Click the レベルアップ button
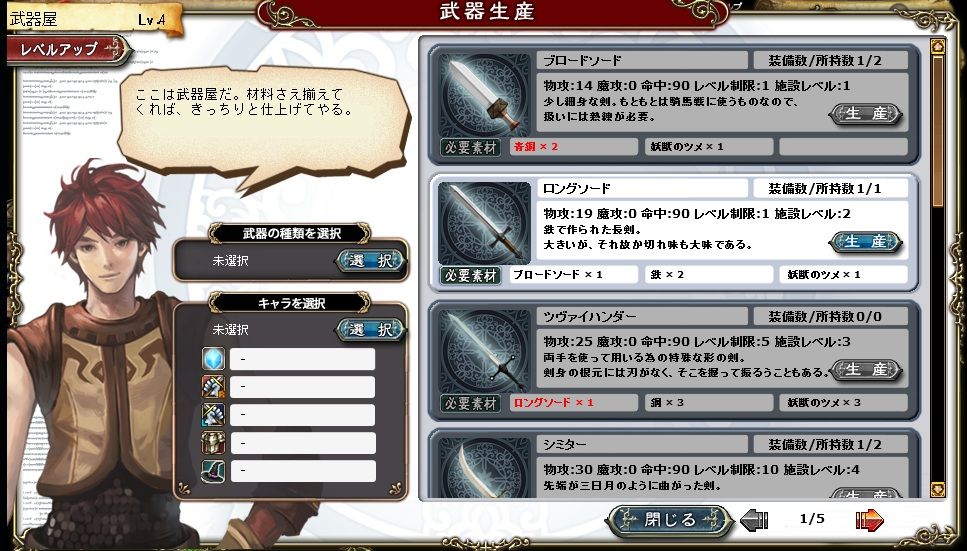967x551 pixels. click(x=69, y=49)
